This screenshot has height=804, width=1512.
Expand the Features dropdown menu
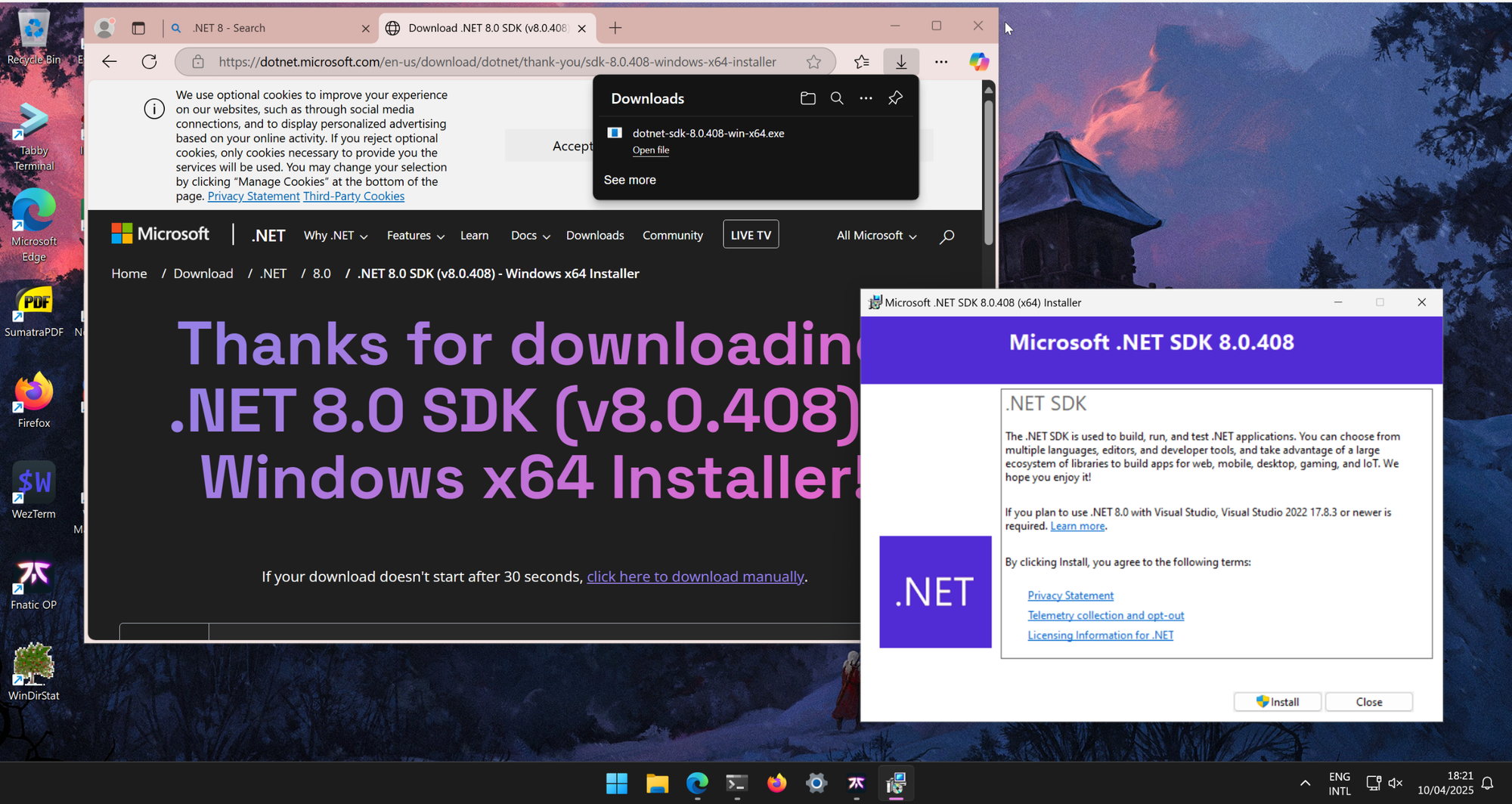click(x=416, y=236)
